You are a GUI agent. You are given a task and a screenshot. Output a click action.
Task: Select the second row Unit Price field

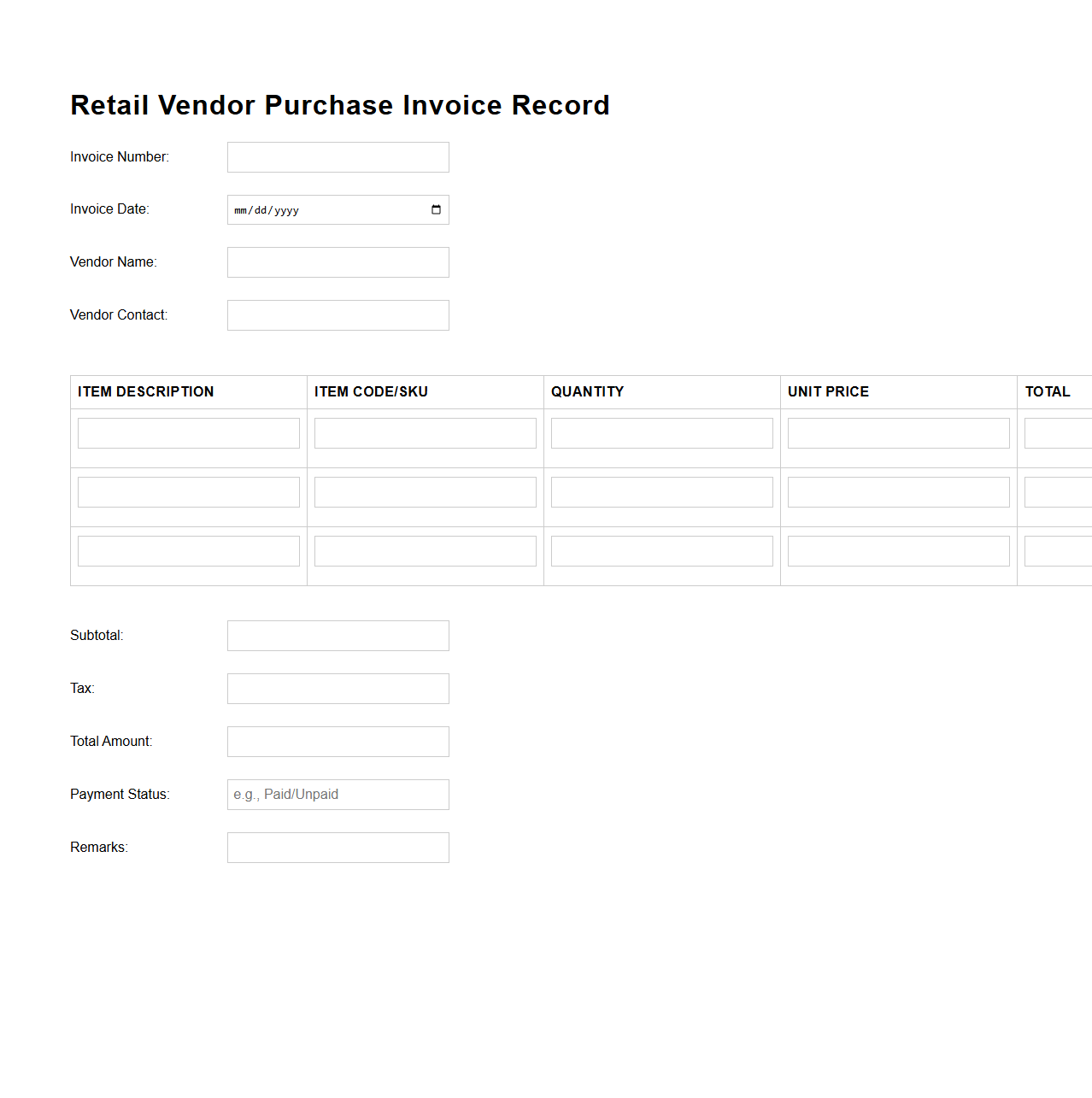tap(898, 491)
